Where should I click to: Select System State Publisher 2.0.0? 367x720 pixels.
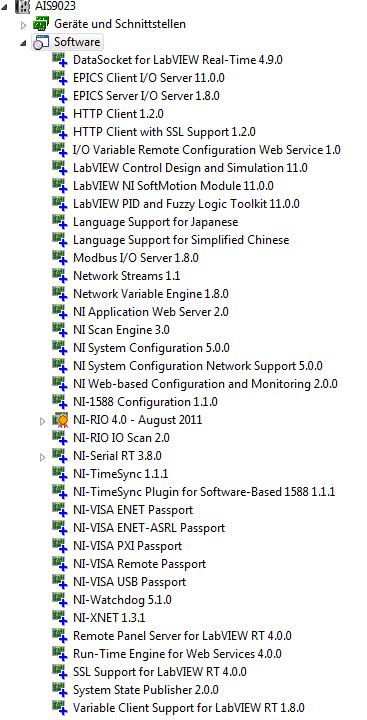pyautogui.click(x=146, y=690)
